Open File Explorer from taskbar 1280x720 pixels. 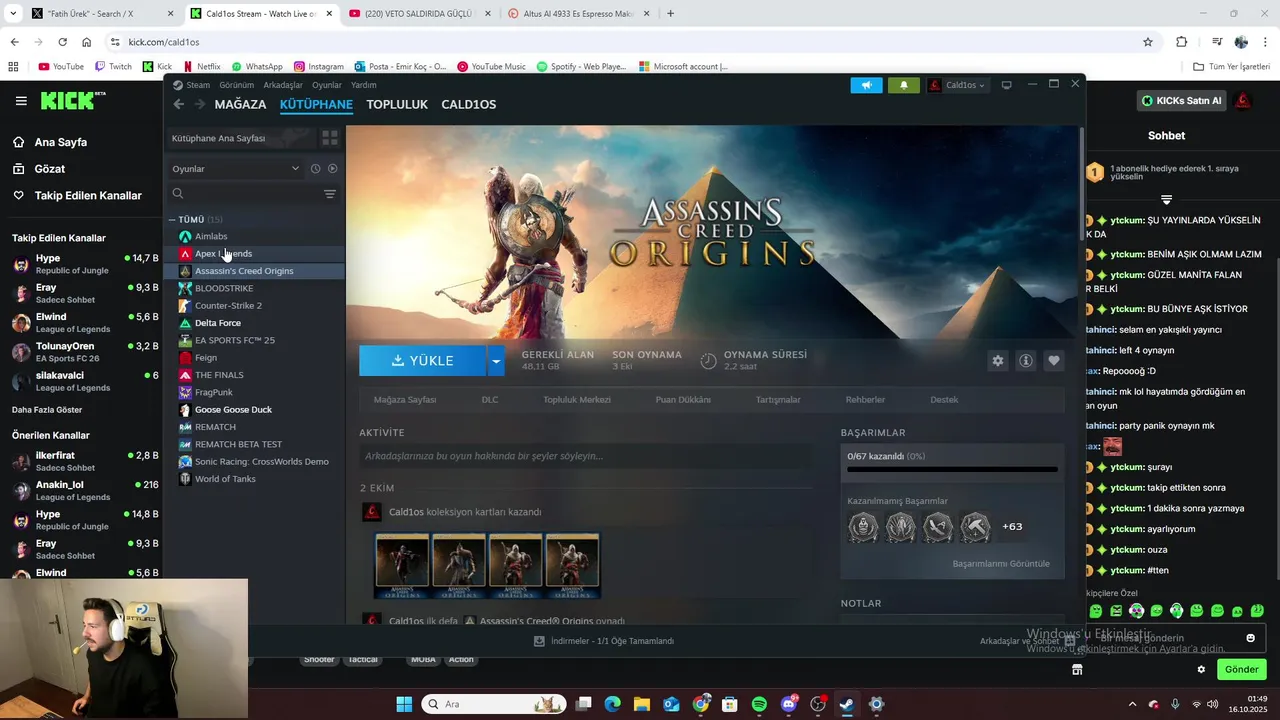tap(641, 704)
